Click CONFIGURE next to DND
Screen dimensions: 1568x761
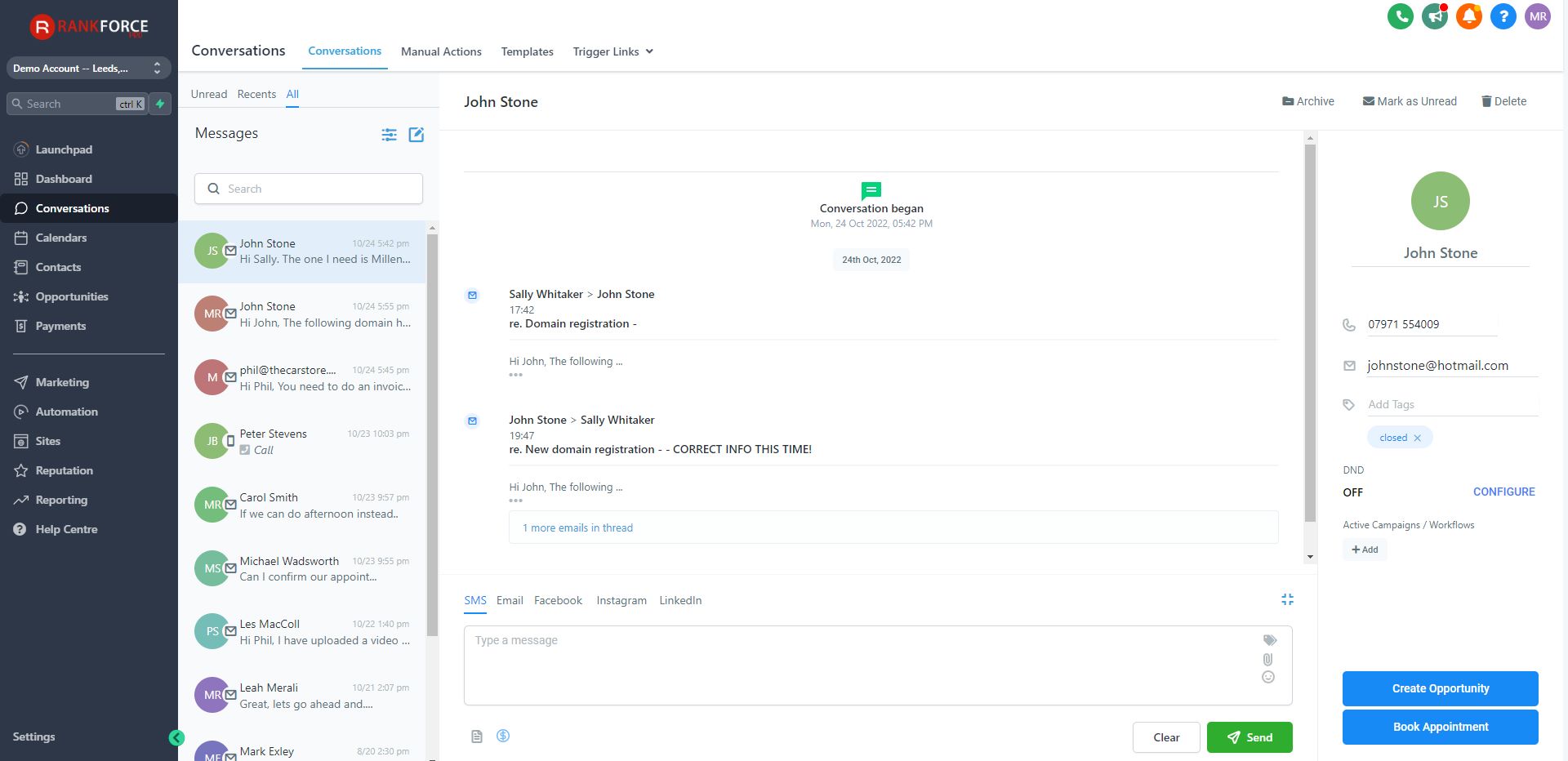[x=1503, y=492]
